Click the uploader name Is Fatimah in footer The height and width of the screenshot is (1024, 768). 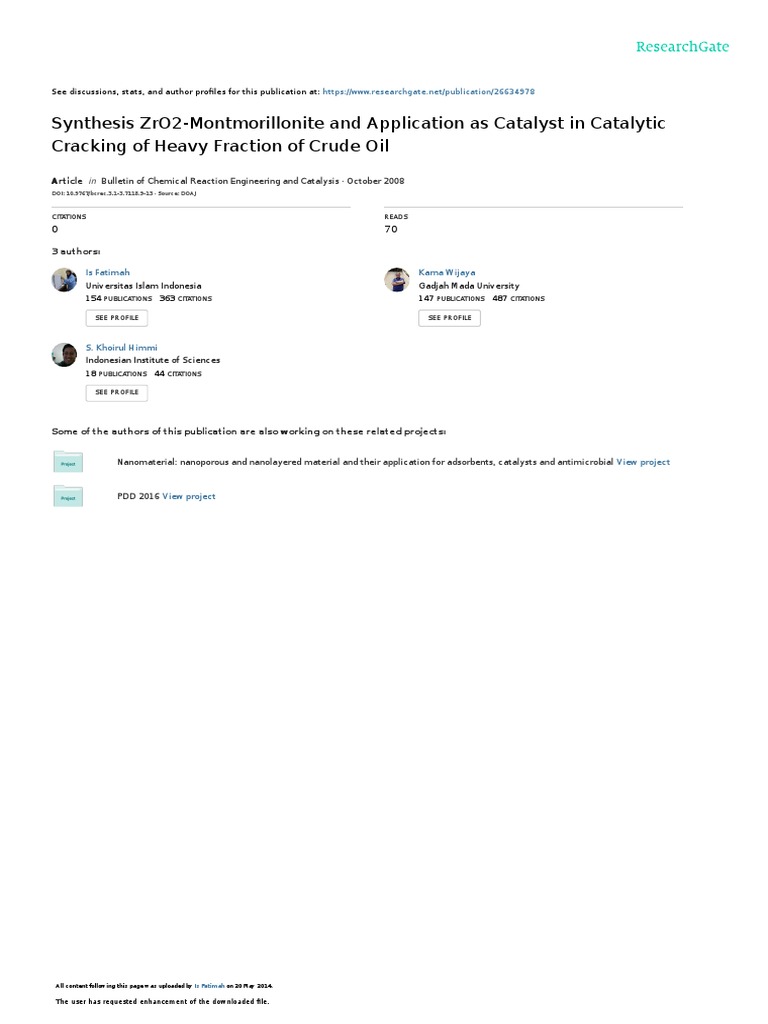211,985
